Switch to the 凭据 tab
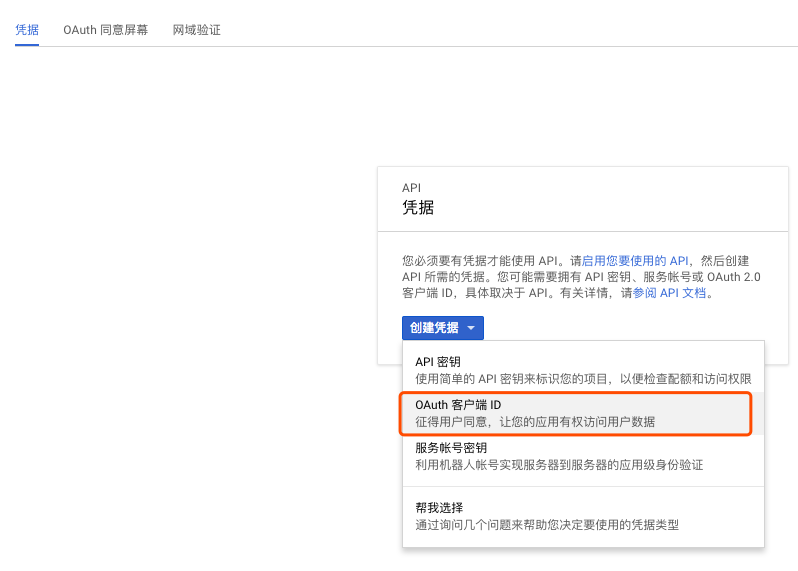 tap(27, 30)
